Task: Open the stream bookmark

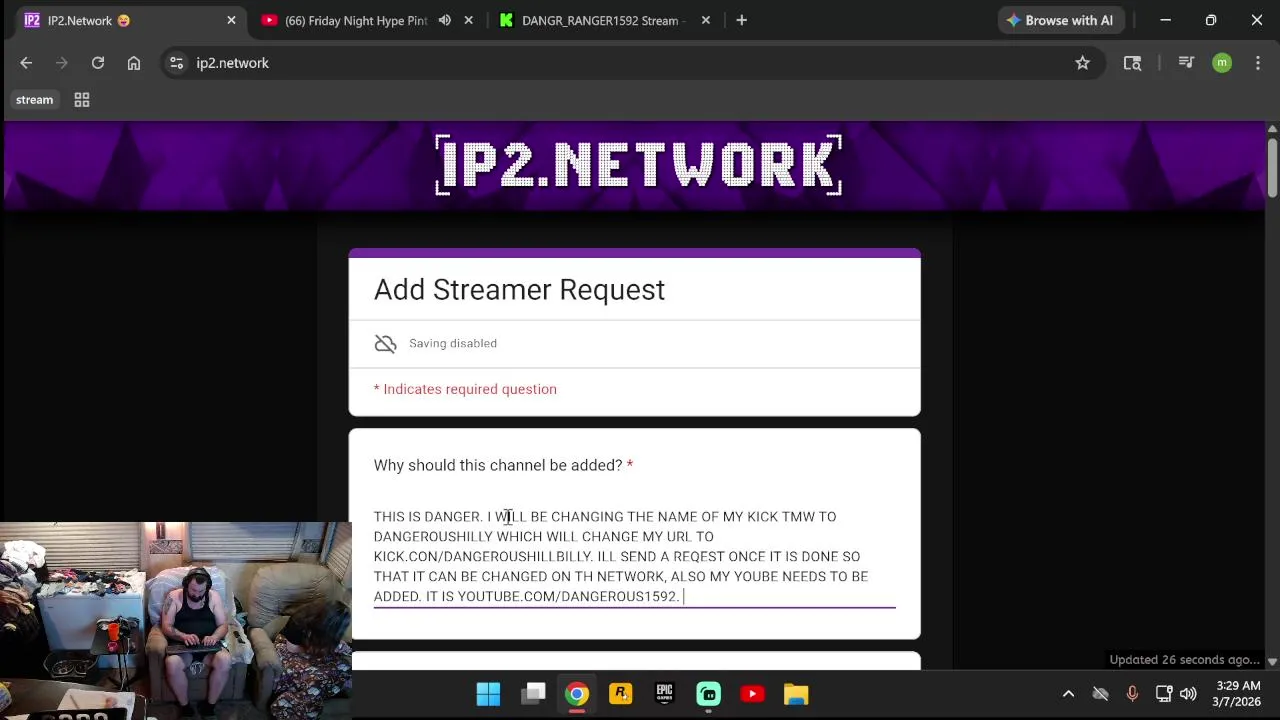Action: click(x=34, y=100)
